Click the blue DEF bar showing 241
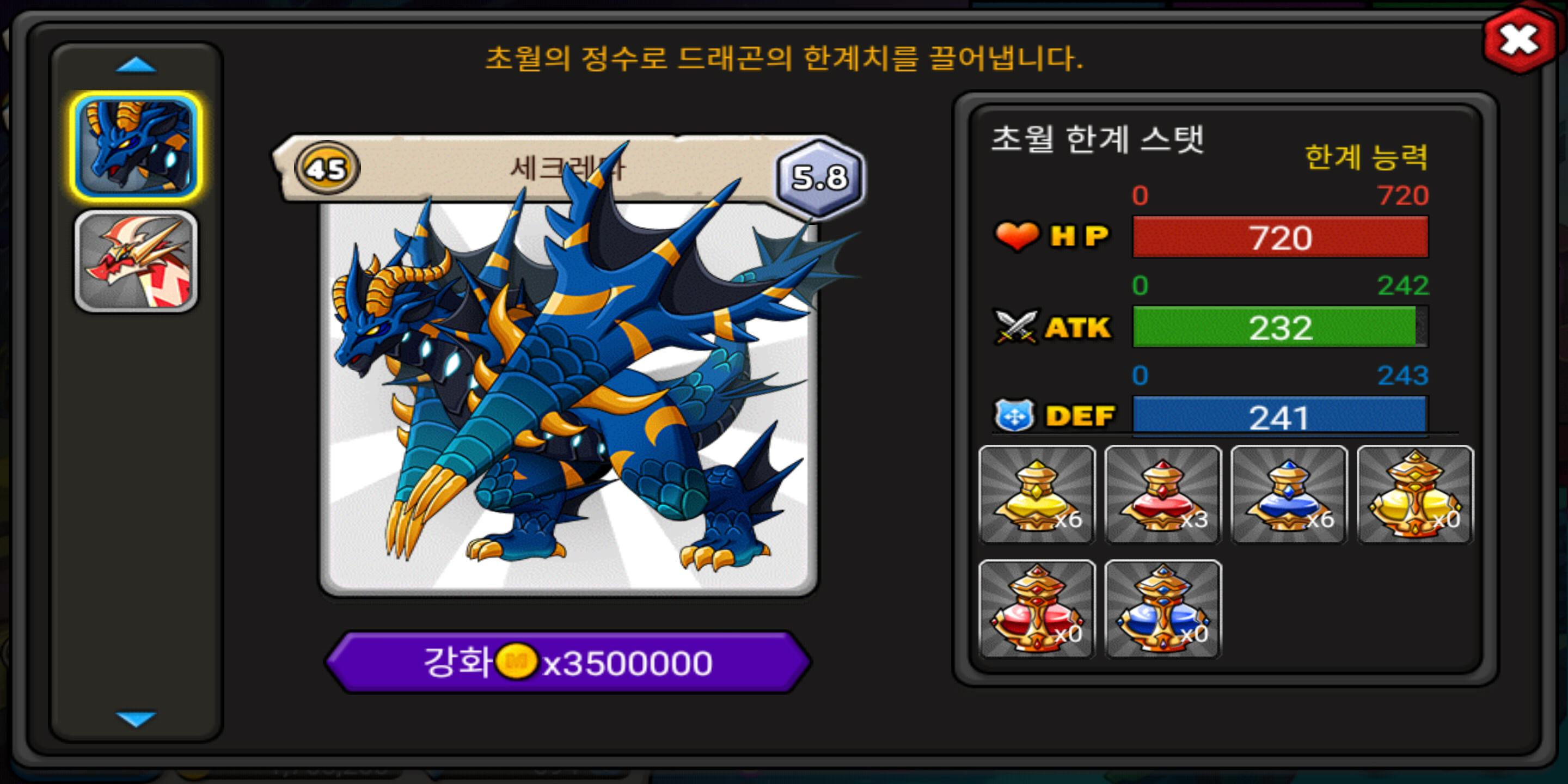Screen dimensions: 1568x784 (1280, 416)
